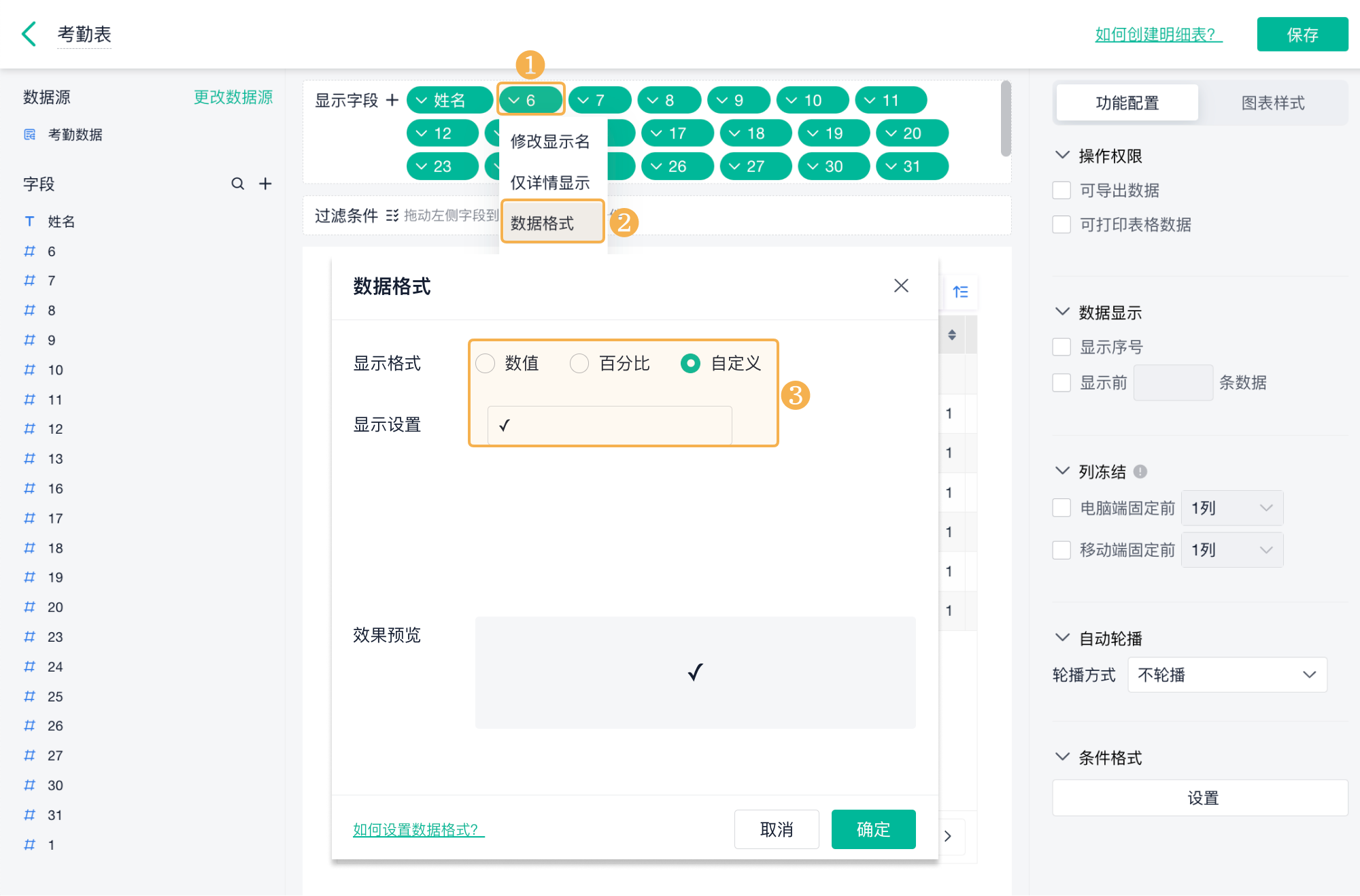Click filter condition list icon

point(392,216)
